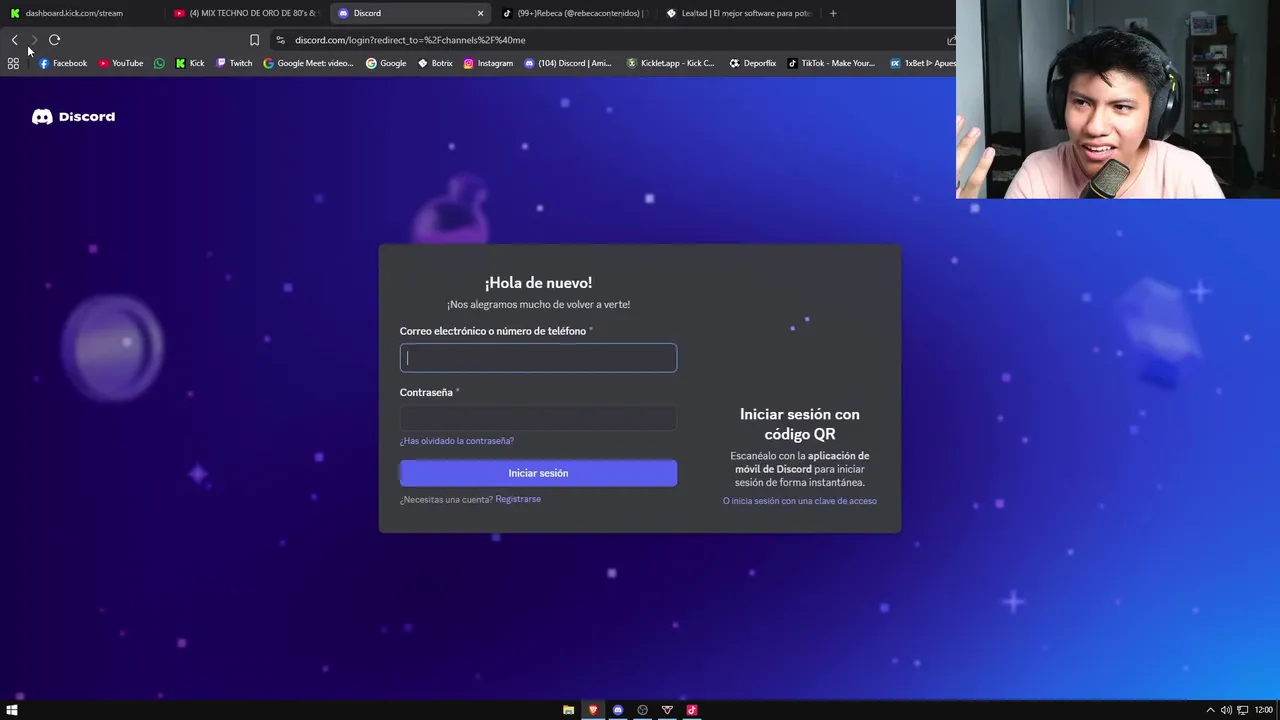Image resolution: width=1280 pixels, height=720 pixels.
Task: Open the apps grid in bookmarks bar
Action: point(13,63)
